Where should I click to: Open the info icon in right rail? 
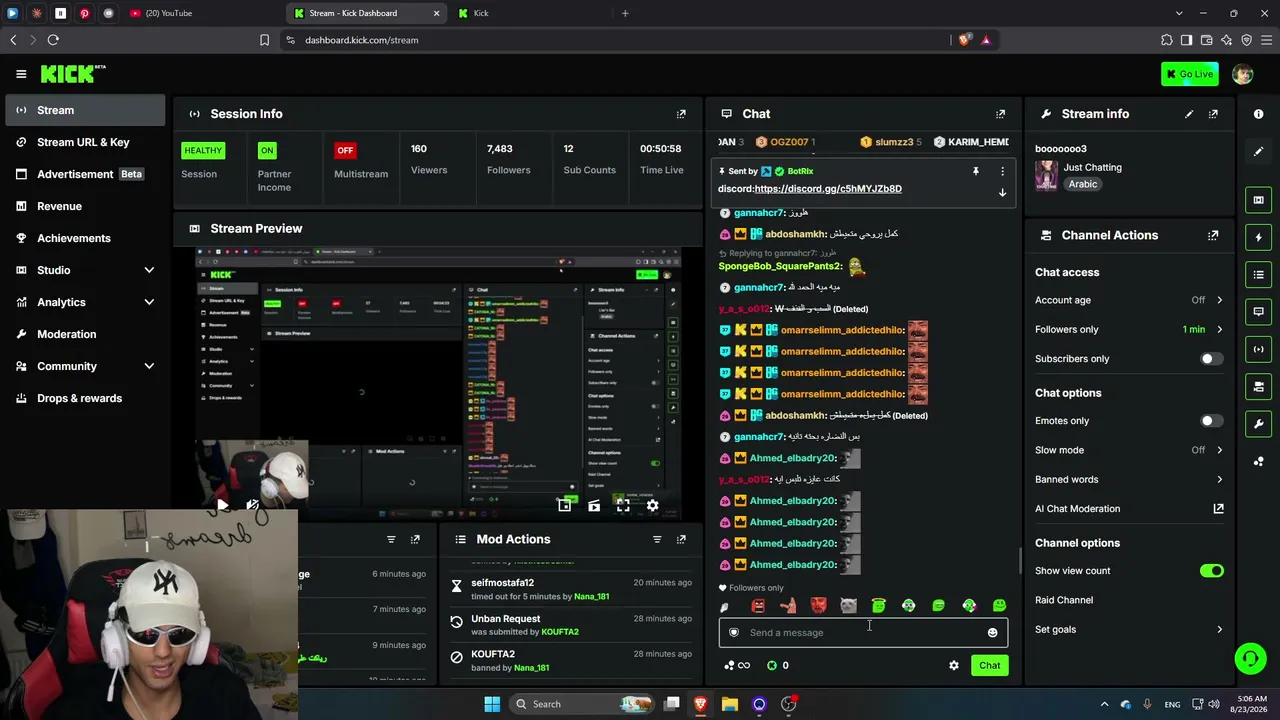pos(1258,114)
